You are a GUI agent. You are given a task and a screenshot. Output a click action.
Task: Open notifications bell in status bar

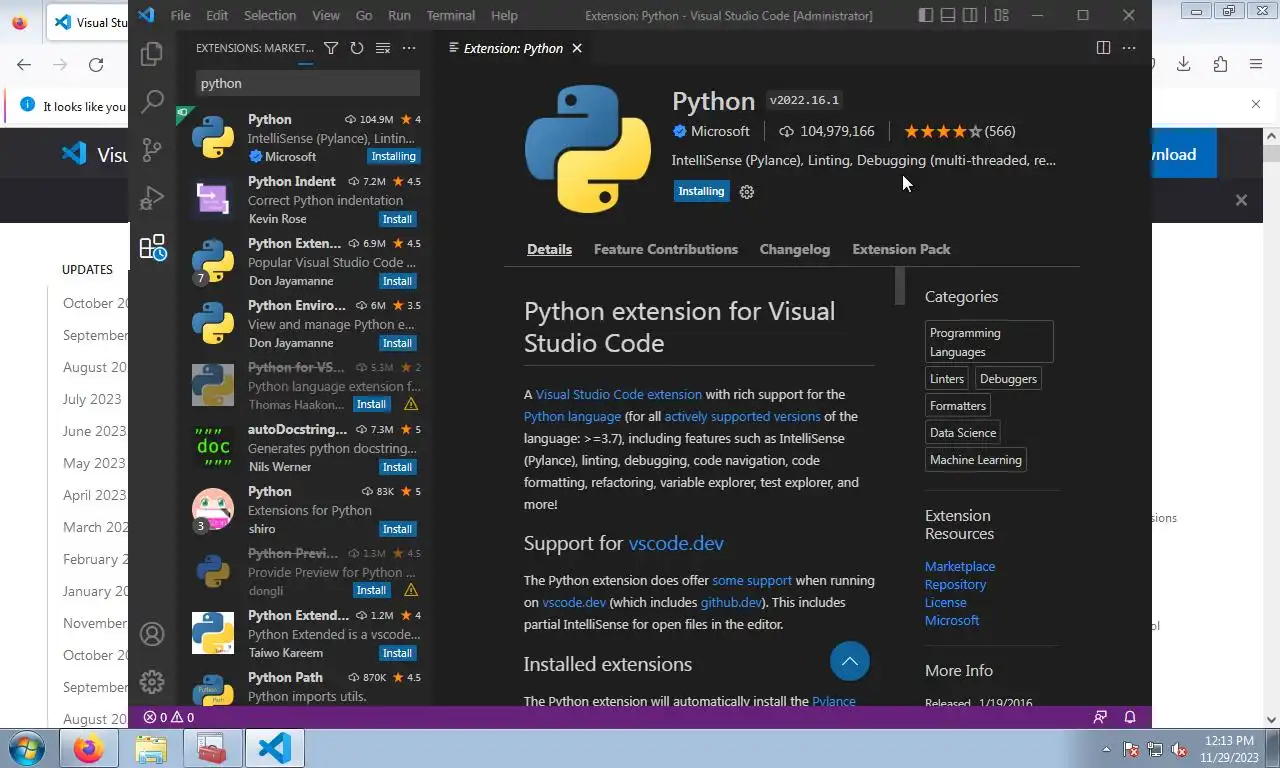tap(1130, 717)
